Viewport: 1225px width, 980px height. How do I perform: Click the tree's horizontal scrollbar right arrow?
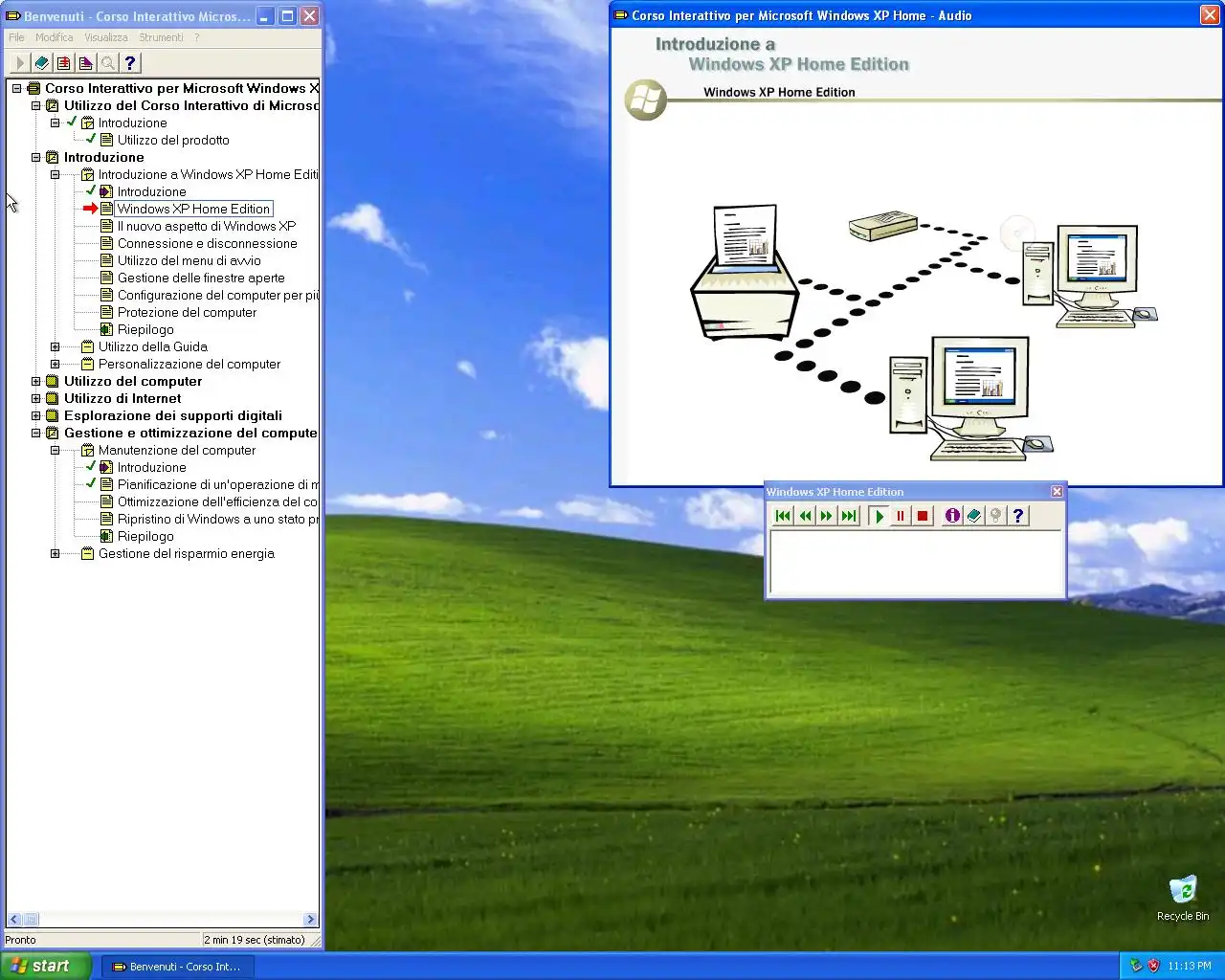tap(310, 920)
